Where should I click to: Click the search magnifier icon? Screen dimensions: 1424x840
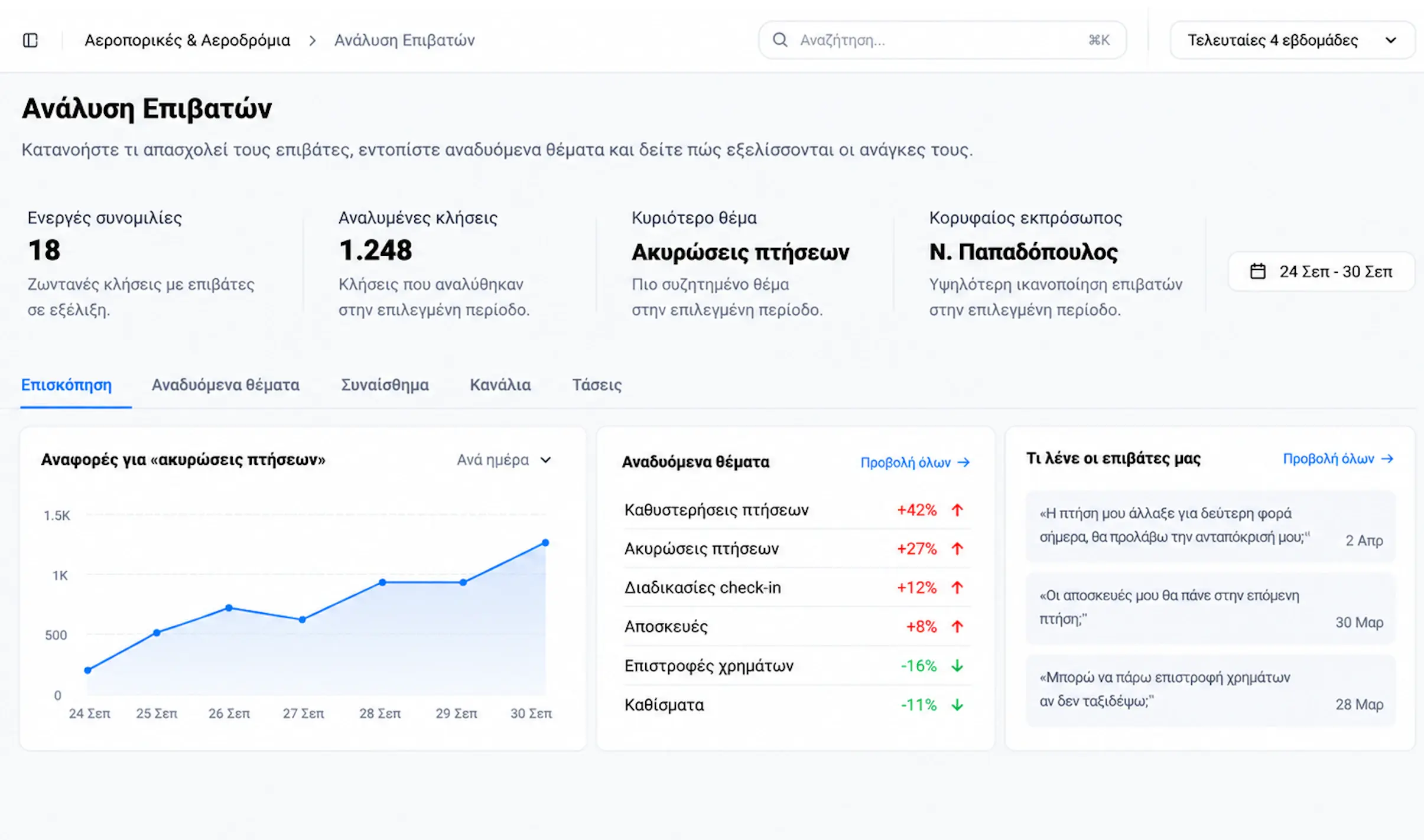click(x=780, y=40)
